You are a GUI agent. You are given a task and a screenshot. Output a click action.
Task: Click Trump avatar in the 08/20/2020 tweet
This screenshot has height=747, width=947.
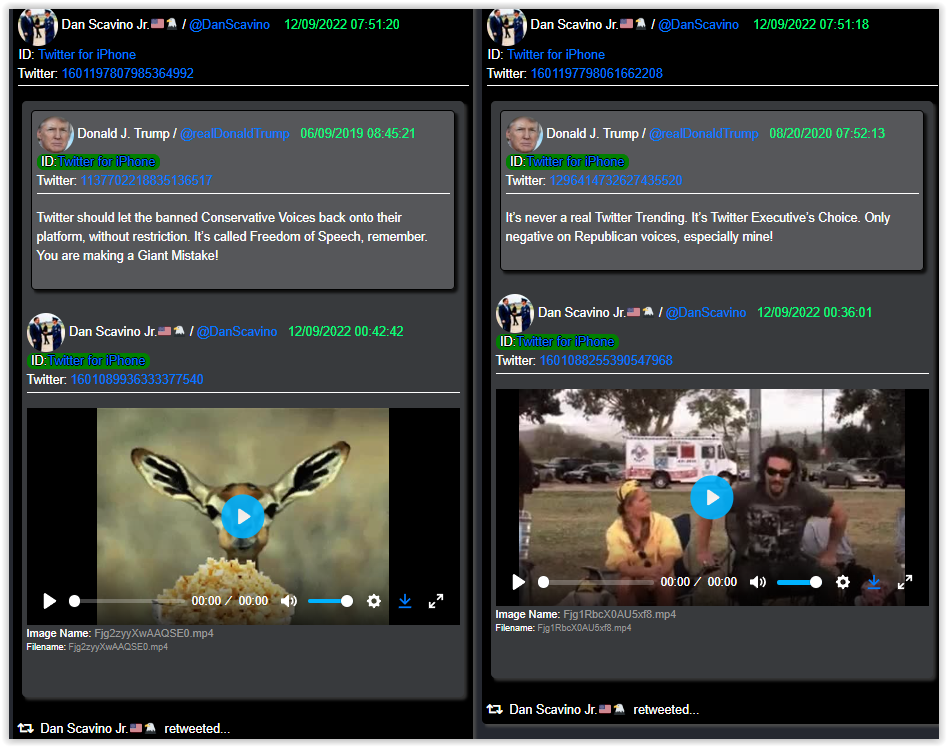524,134
